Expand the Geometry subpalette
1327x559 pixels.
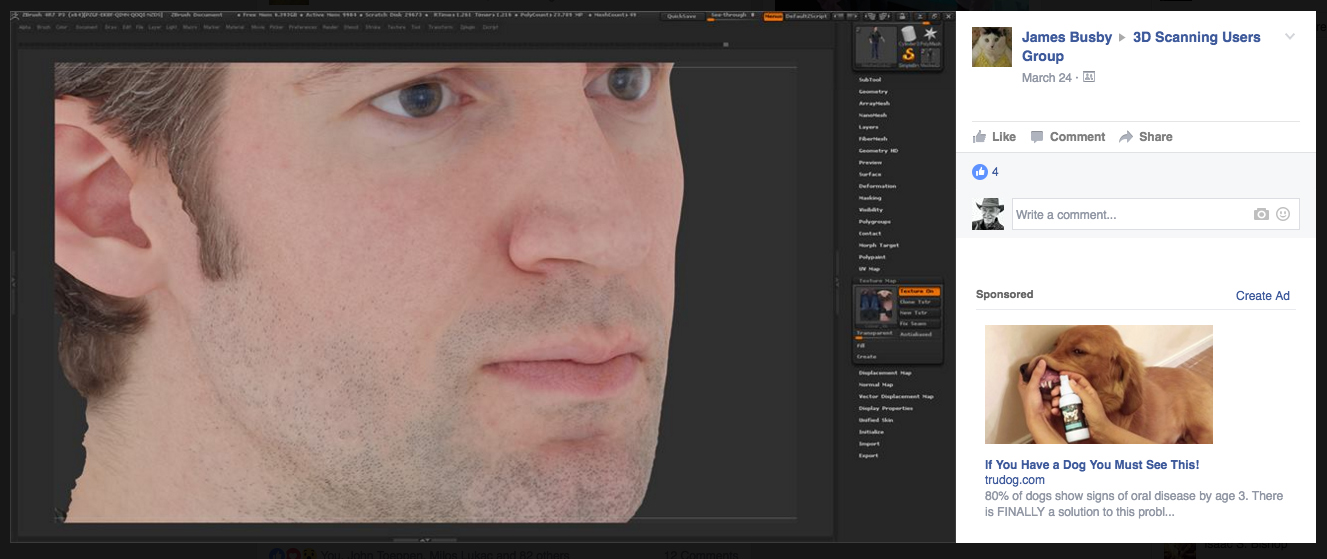tap(873, 92)
